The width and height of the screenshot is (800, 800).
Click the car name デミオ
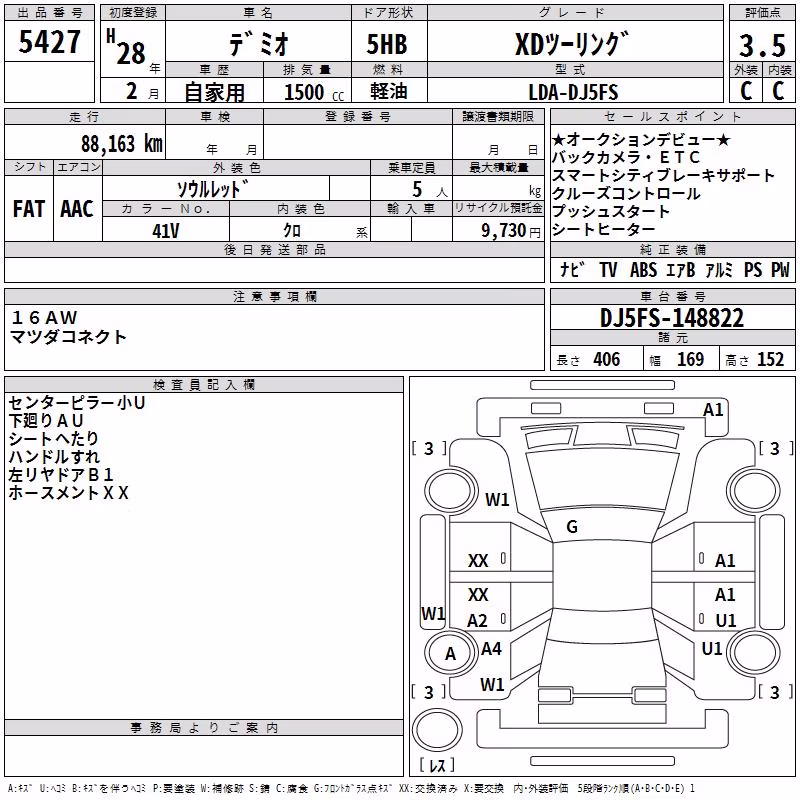(259, 43)
